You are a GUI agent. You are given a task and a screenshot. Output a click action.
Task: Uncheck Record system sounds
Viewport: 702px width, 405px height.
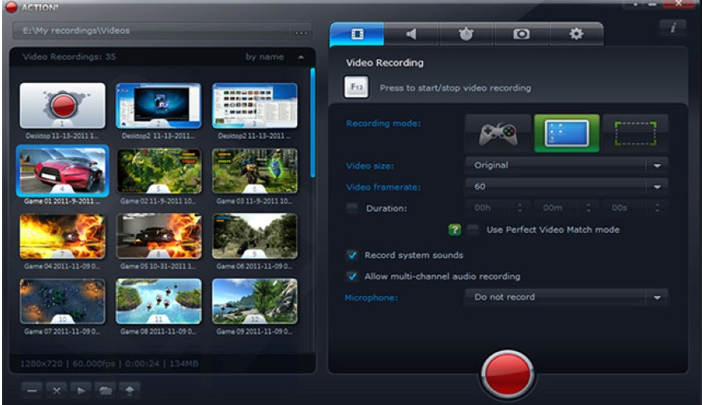[352, 255]
